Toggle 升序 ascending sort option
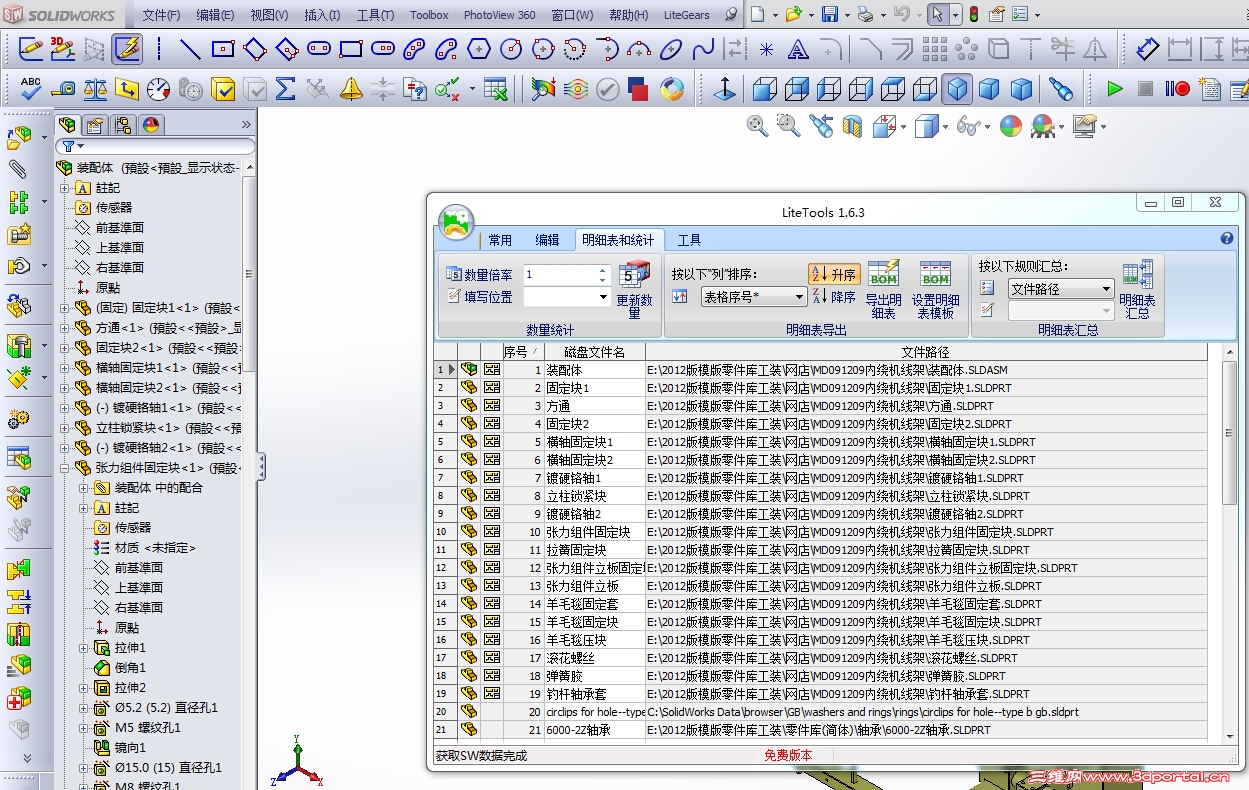Image resolution: width=1249 pixels, height=790 pixels. [x=834, y=274]
